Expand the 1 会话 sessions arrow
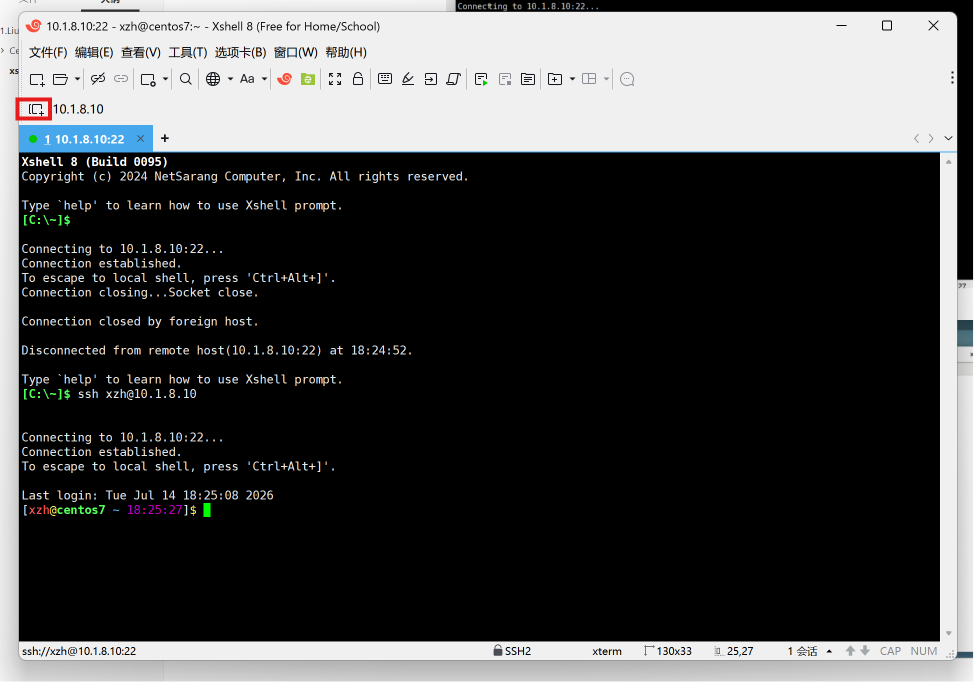The height and width of the screenshot is (682, 974). coord(829,651)
